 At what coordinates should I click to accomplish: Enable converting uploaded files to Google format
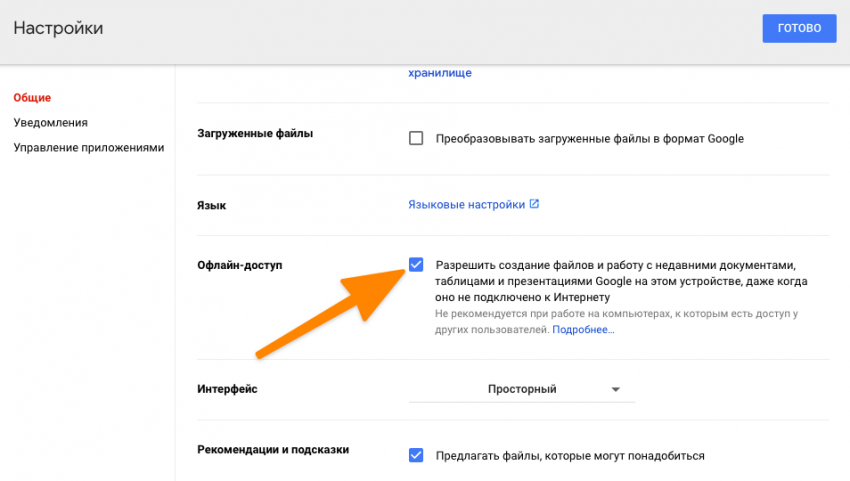coord(416,138)
